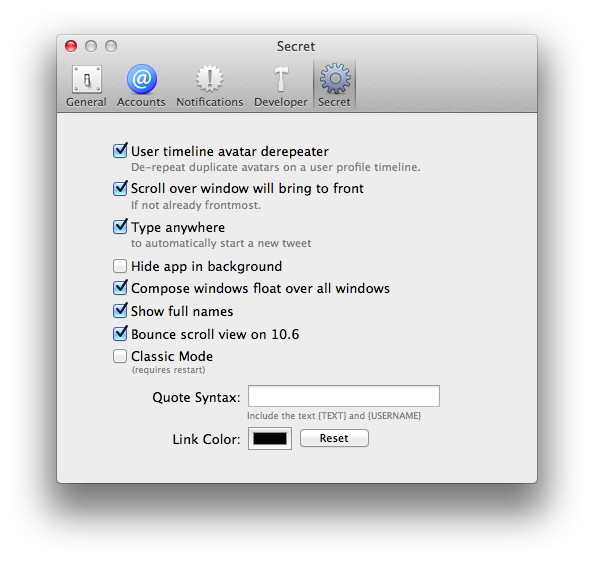Enable Hide app in background
594x562 pixels.
120,266
